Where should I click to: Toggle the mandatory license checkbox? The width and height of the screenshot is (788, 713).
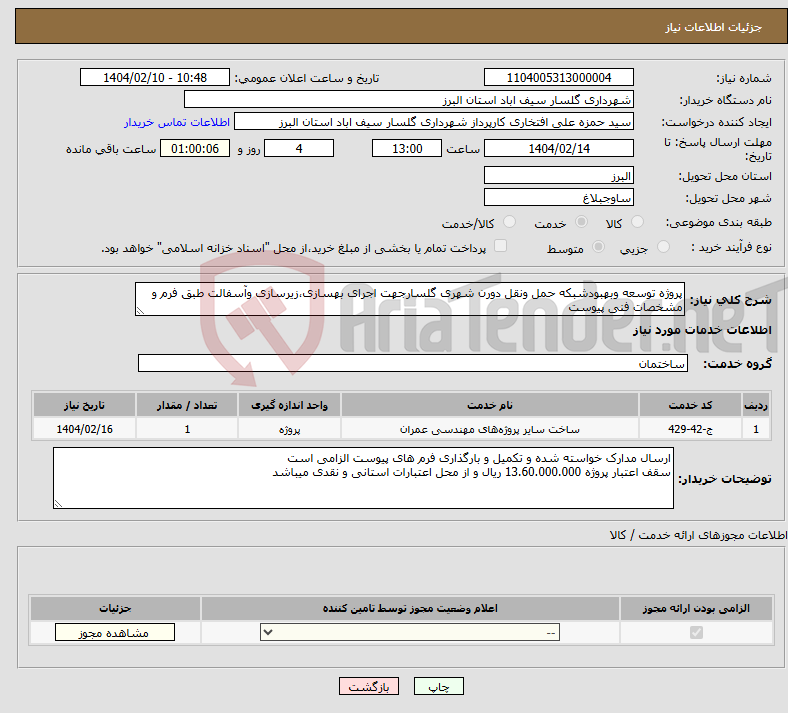coord(696,632)
